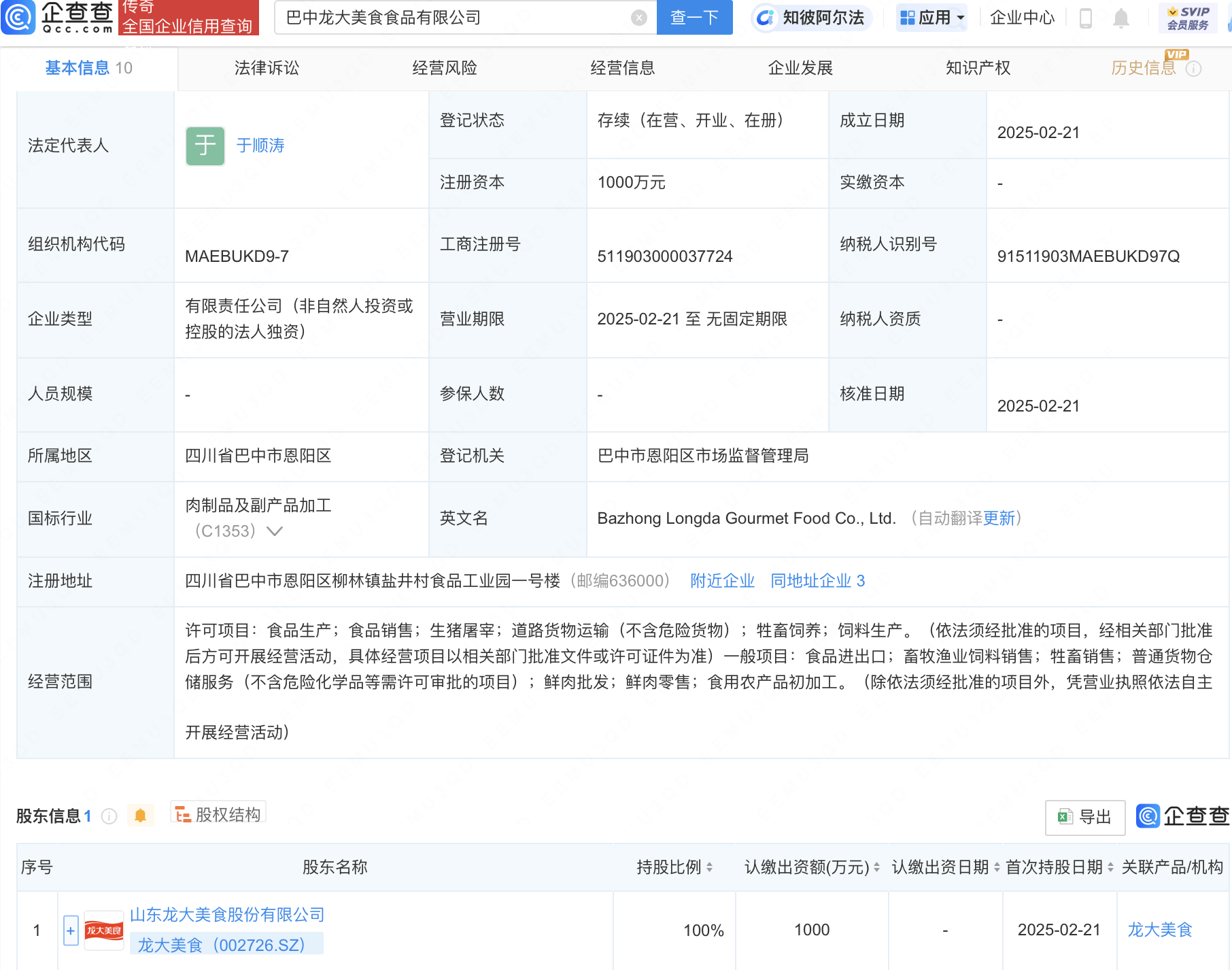Click the 传奇 全国企业信用查询 banner

[x=188, y=18]
